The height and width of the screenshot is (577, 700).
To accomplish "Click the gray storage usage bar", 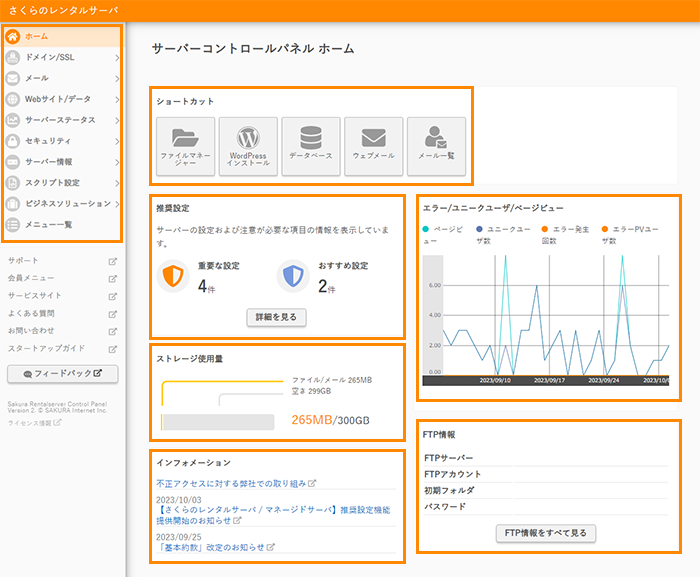I will coord(218,422).
